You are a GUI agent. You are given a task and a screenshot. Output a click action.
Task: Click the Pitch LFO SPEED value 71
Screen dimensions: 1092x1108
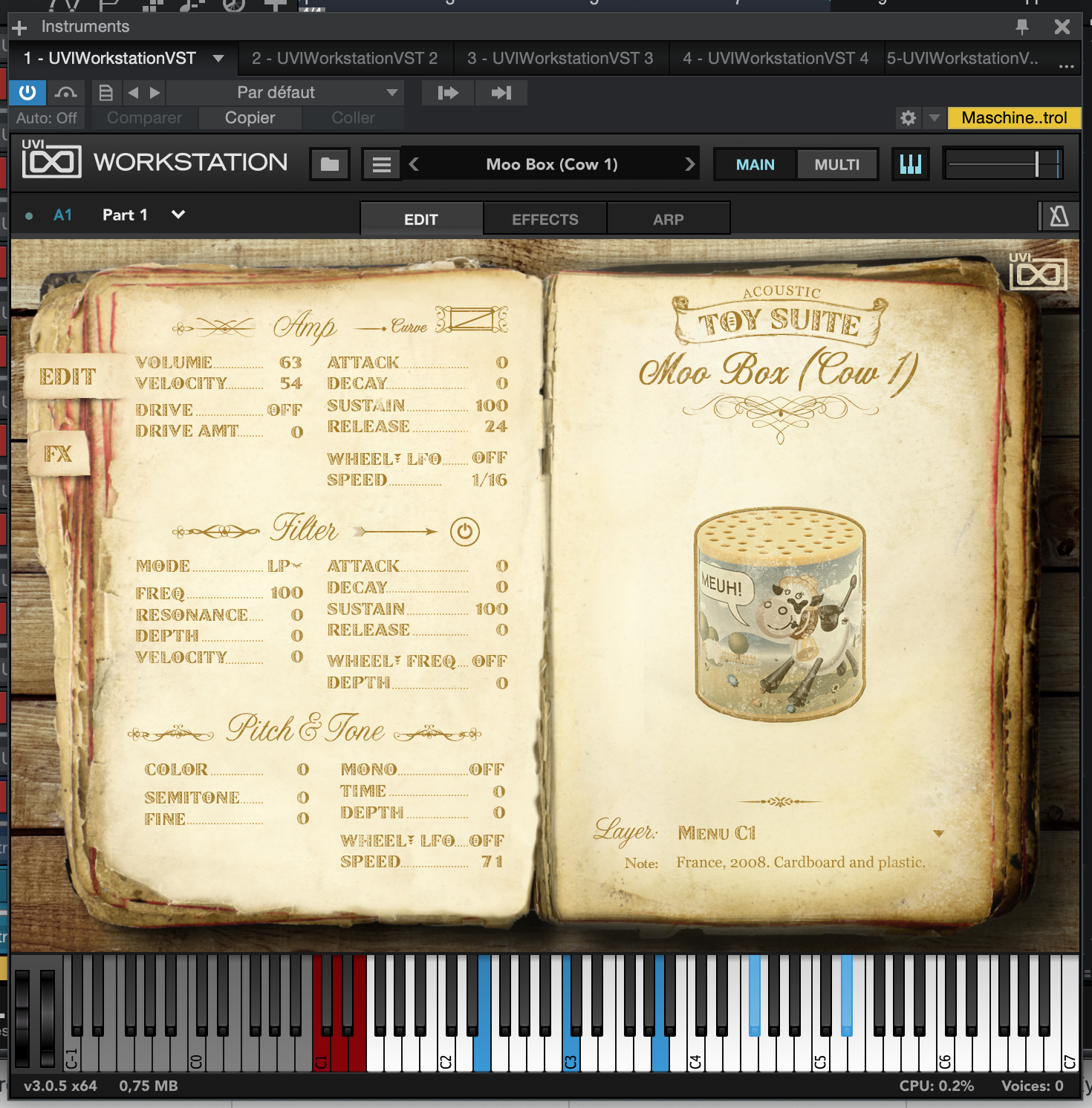[x=493, y=861]
